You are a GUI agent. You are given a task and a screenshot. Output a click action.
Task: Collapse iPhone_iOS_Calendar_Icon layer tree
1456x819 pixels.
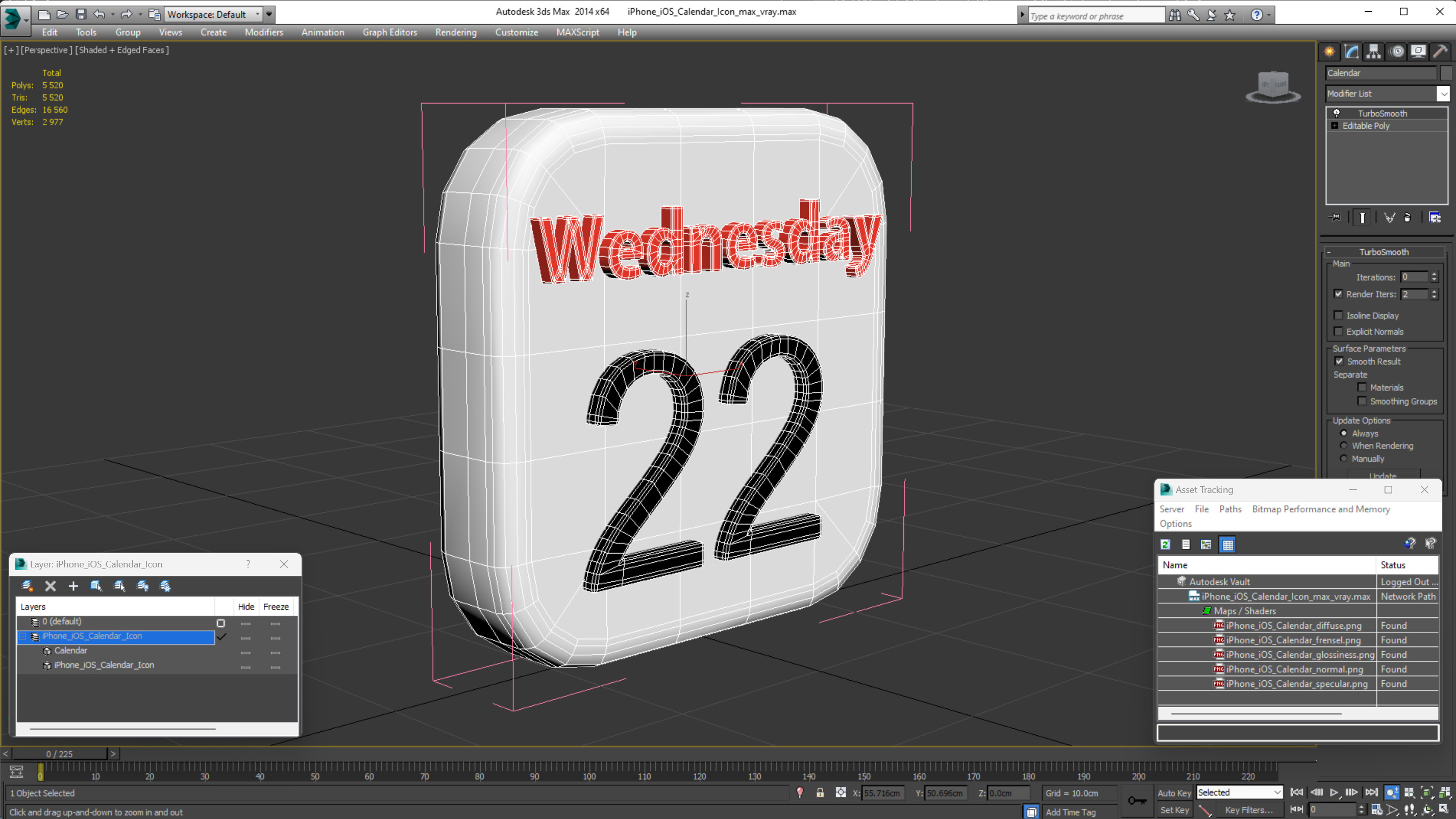(x=23, y=636)
